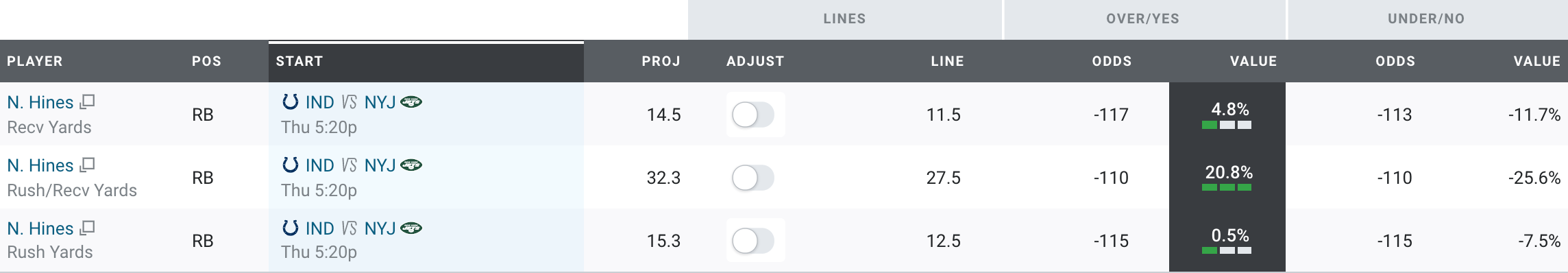
Task: Sort the table by the PROJ column header
Action: (661, 61)
